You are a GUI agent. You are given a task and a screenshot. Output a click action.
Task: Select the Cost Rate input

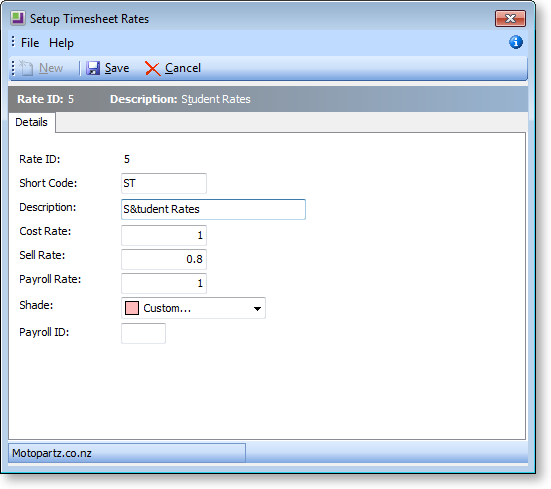[164, 235]
